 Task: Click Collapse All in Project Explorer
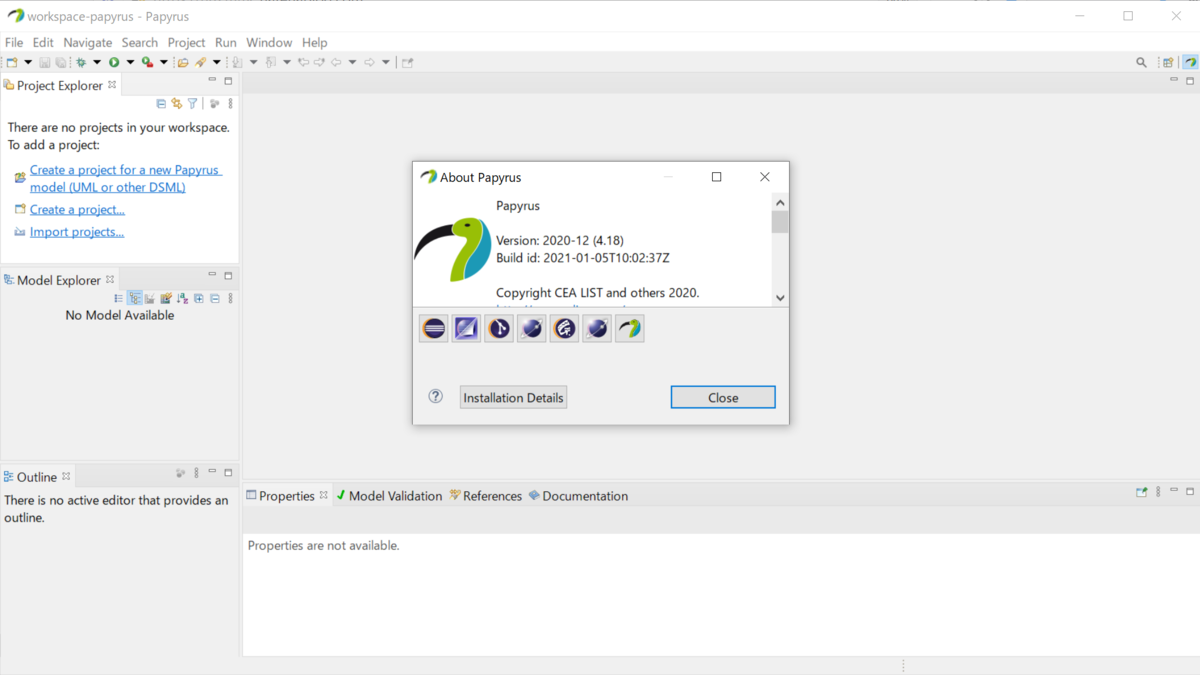coord(161,103)
